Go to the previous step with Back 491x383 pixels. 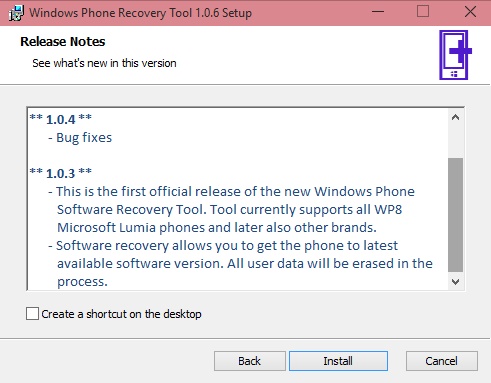click(250, 361)
